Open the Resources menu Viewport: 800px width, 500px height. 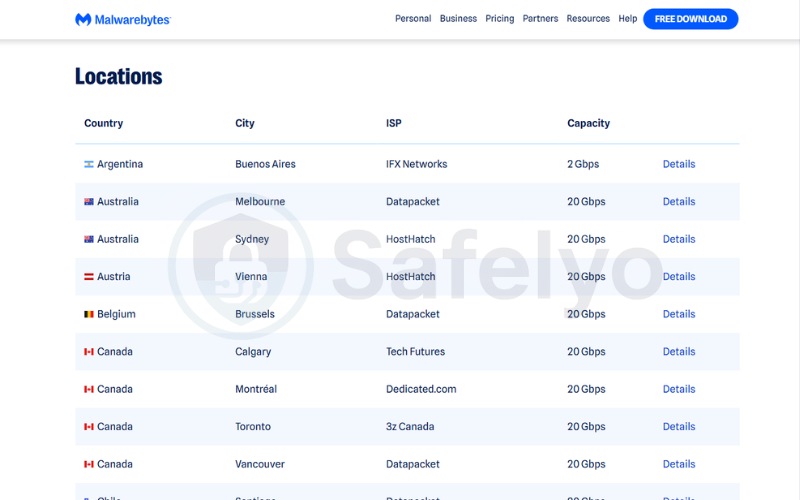point(588,19)
